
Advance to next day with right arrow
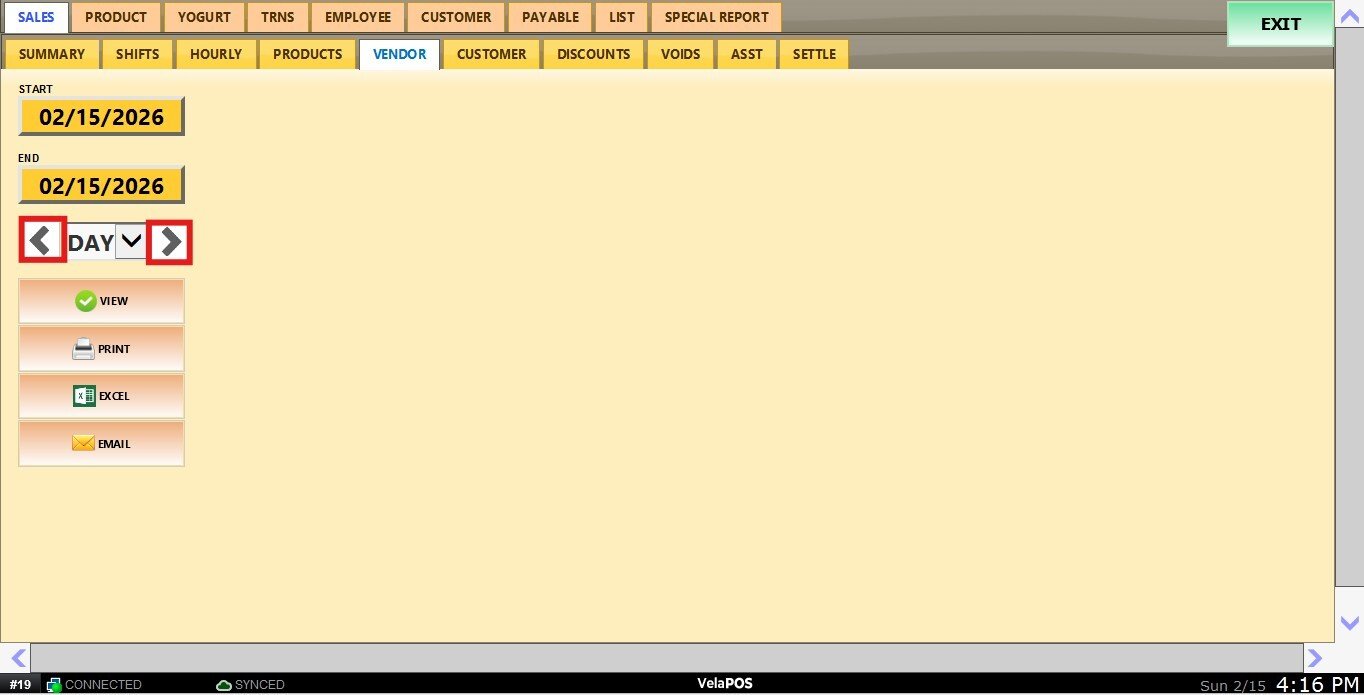pos(169,242)
